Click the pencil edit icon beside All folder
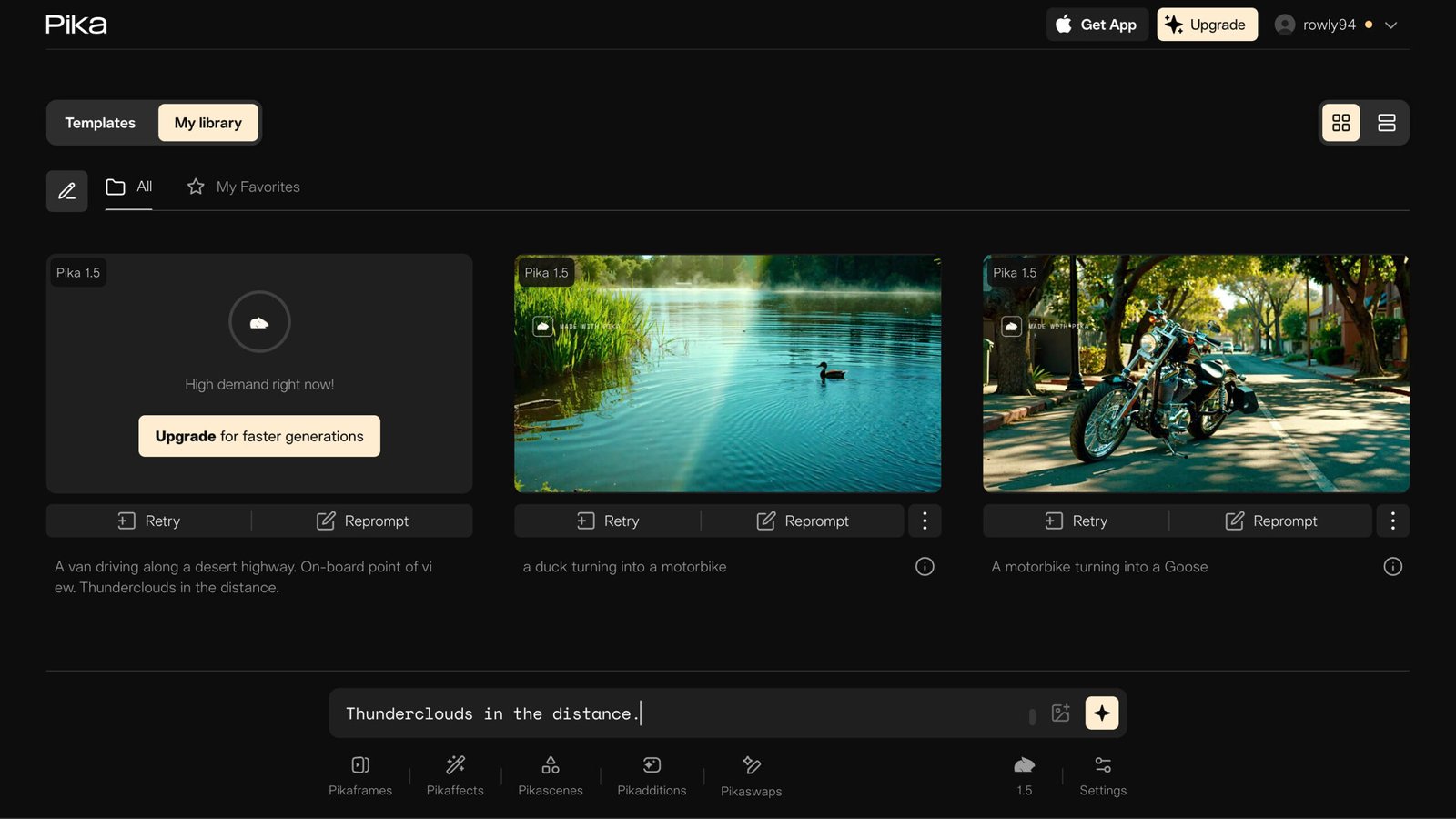The image size is (1456, 819). [x=67, y=191]
